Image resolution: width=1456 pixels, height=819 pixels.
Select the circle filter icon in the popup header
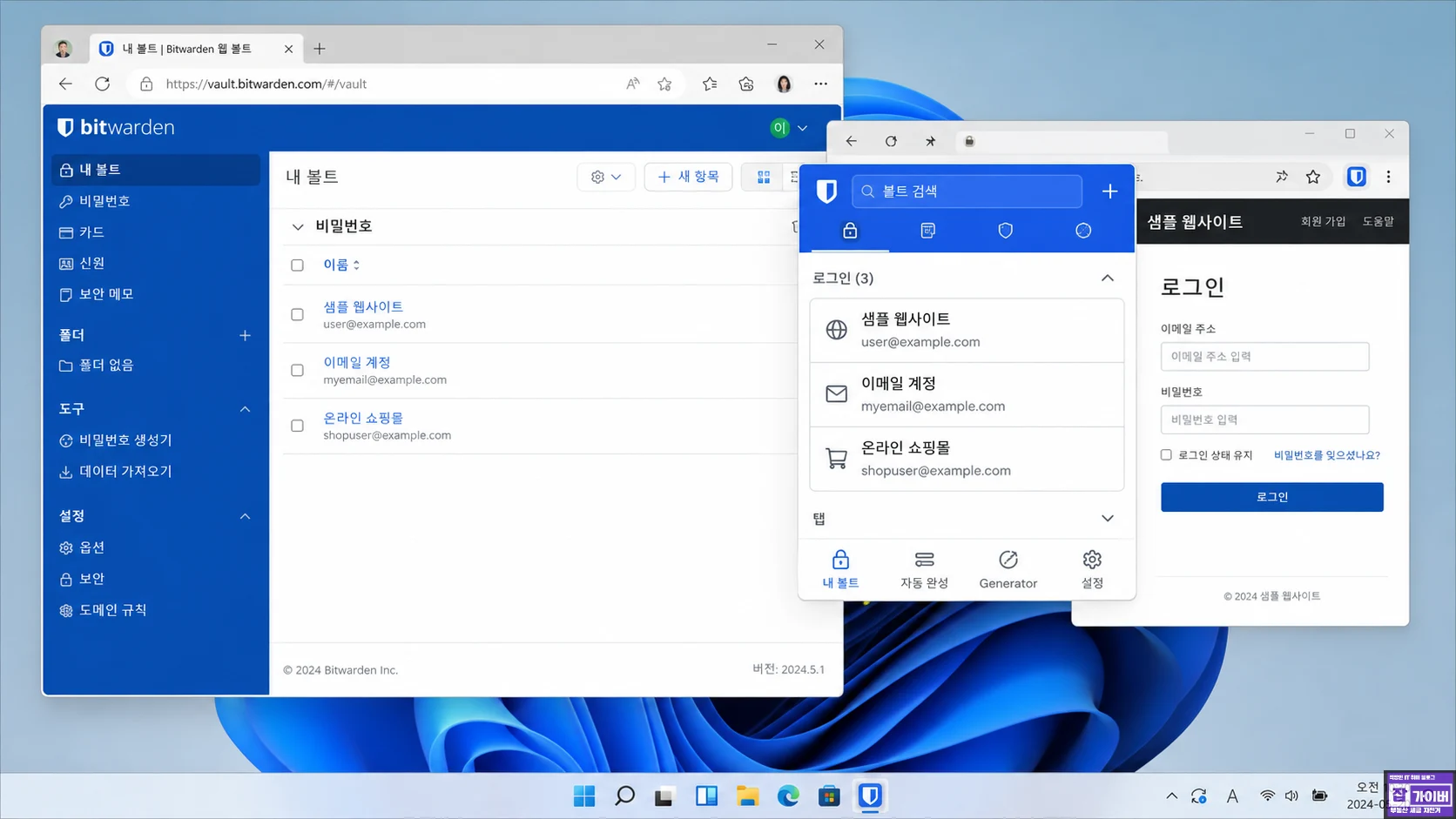[1083, 231]
